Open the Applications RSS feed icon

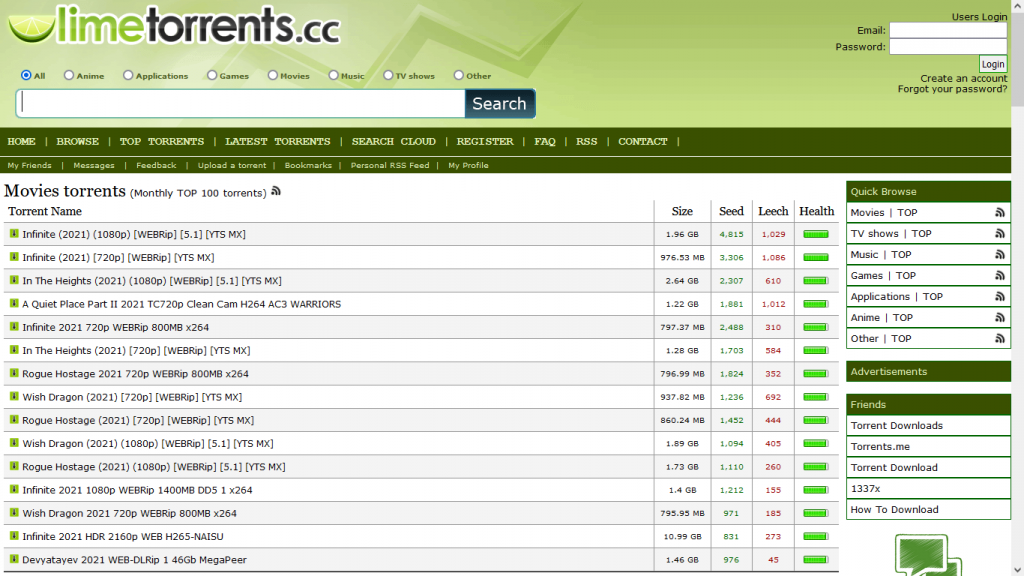click(999, 296)
